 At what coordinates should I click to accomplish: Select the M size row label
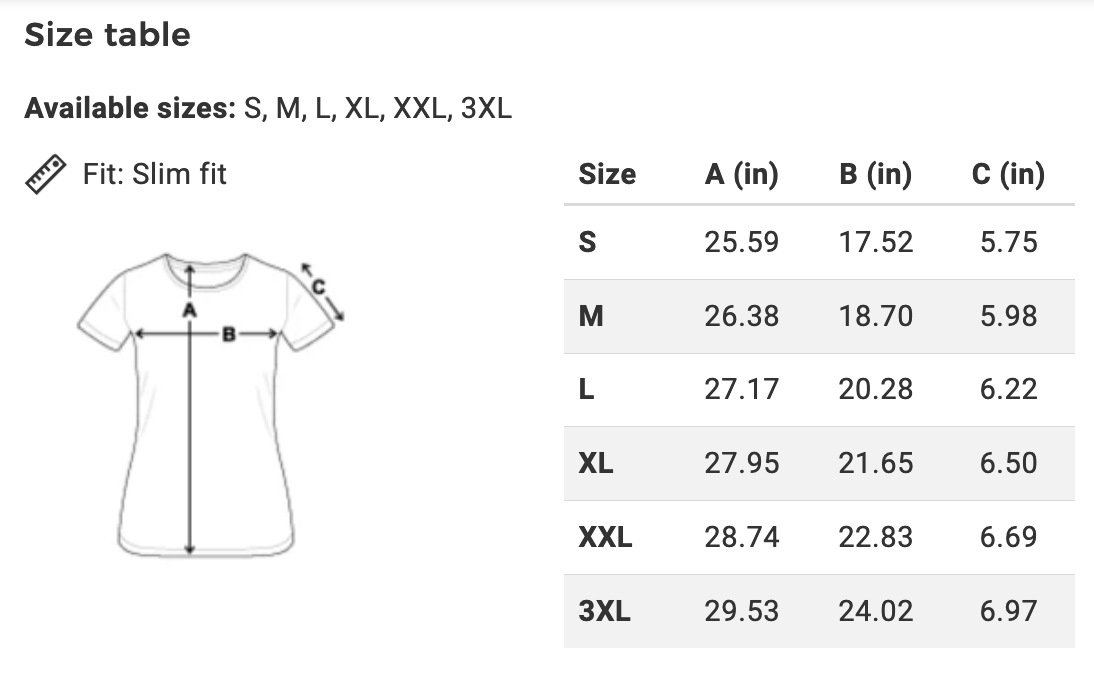coord(591,316)
